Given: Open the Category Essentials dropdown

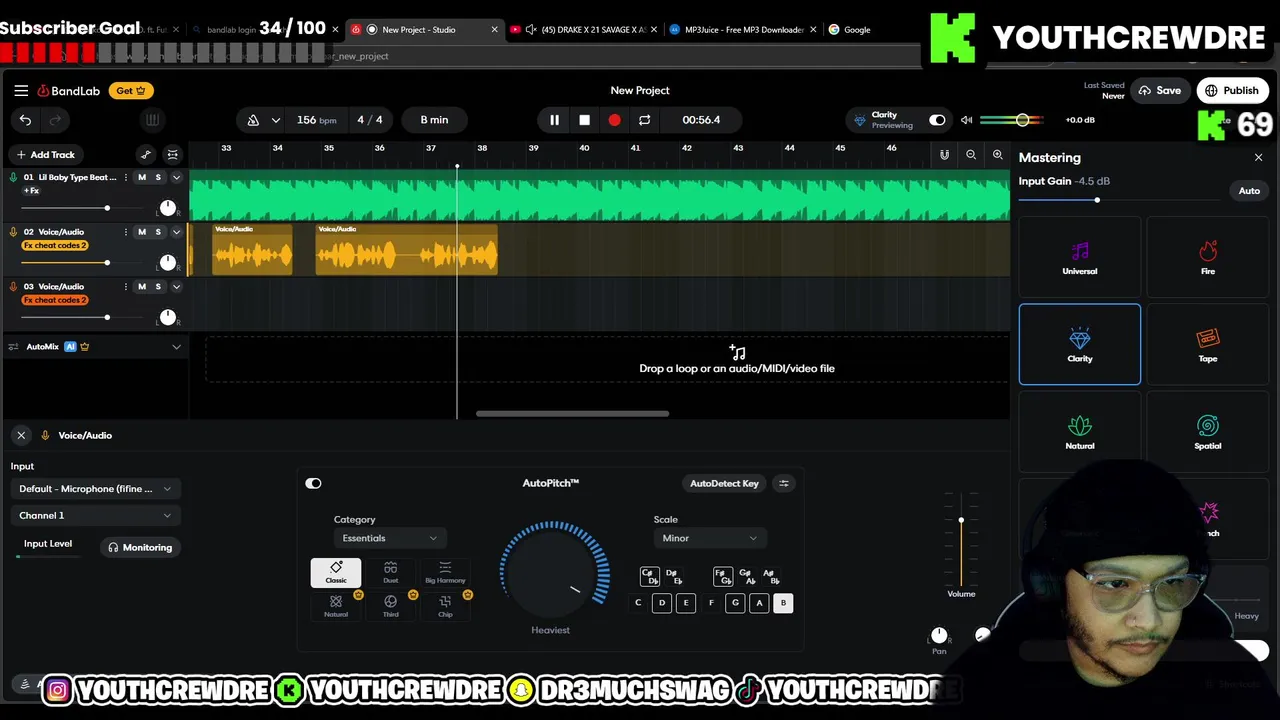Looking at the screenshot, I should tap(389, 538).
